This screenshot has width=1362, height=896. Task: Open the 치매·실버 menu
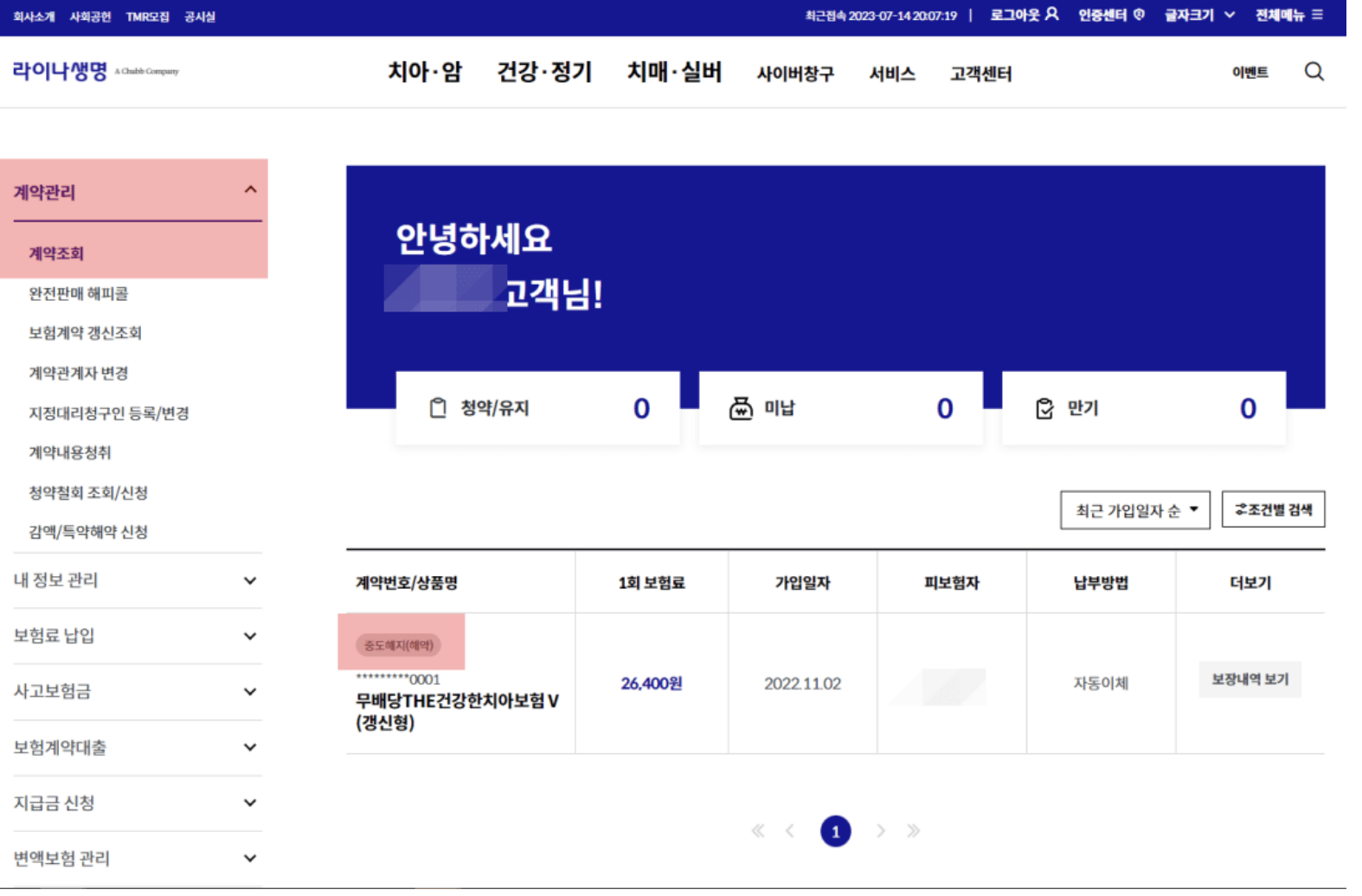tap(674, 72)
